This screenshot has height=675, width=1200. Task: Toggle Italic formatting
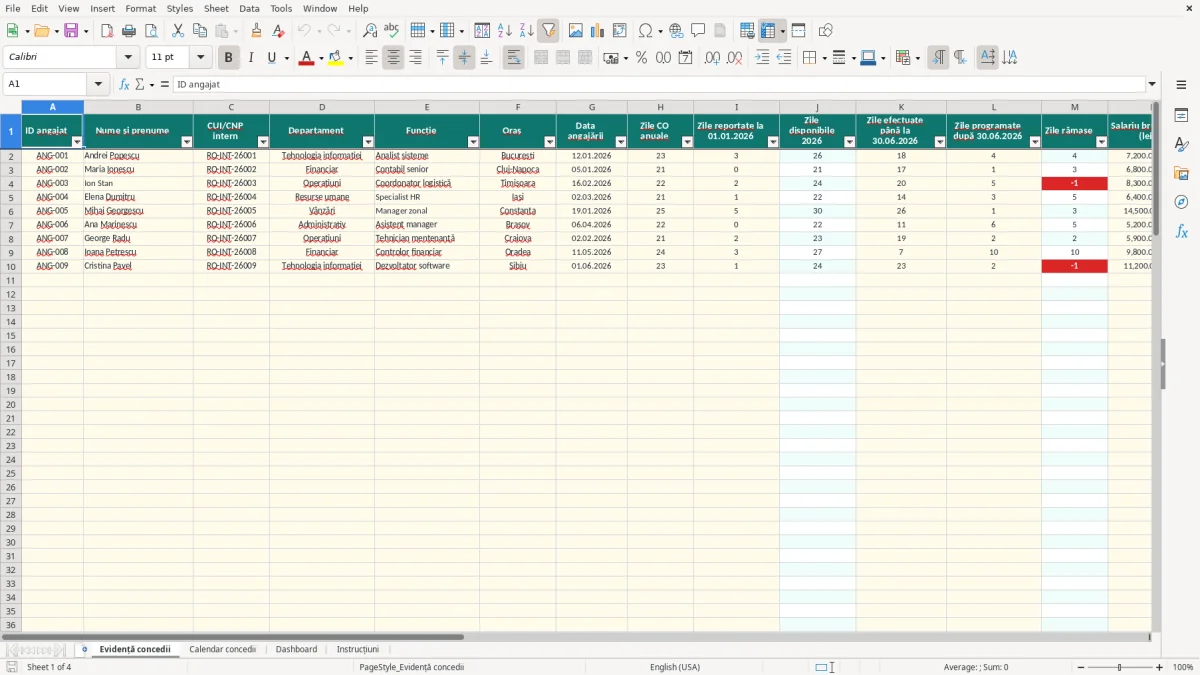pos(251,58)
